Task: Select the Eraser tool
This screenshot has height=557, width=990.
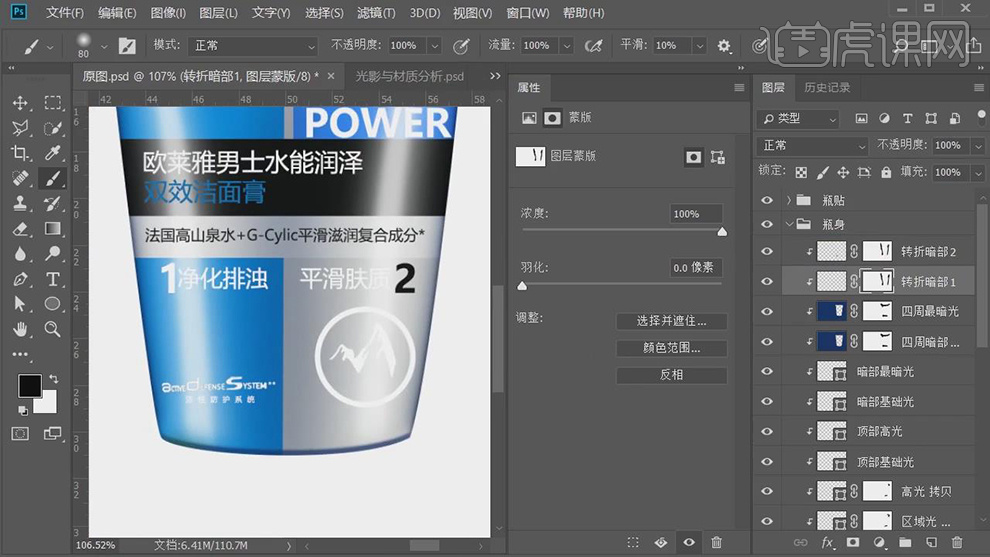Action: pyautogui.click(x=20, y=229)
